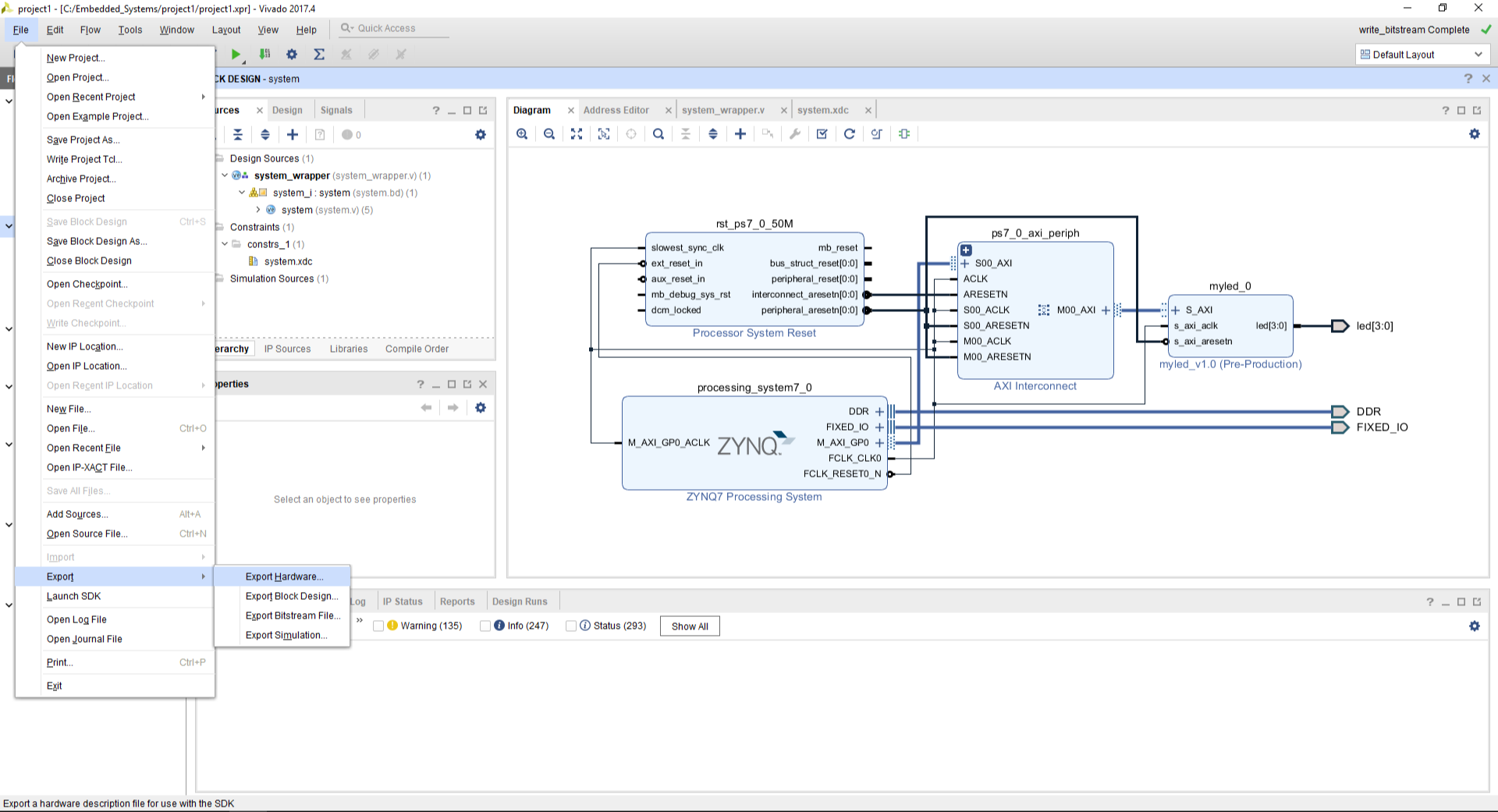Click Quick Access search field
This screenshot has height=812, width=1498.
coord(394,28)
